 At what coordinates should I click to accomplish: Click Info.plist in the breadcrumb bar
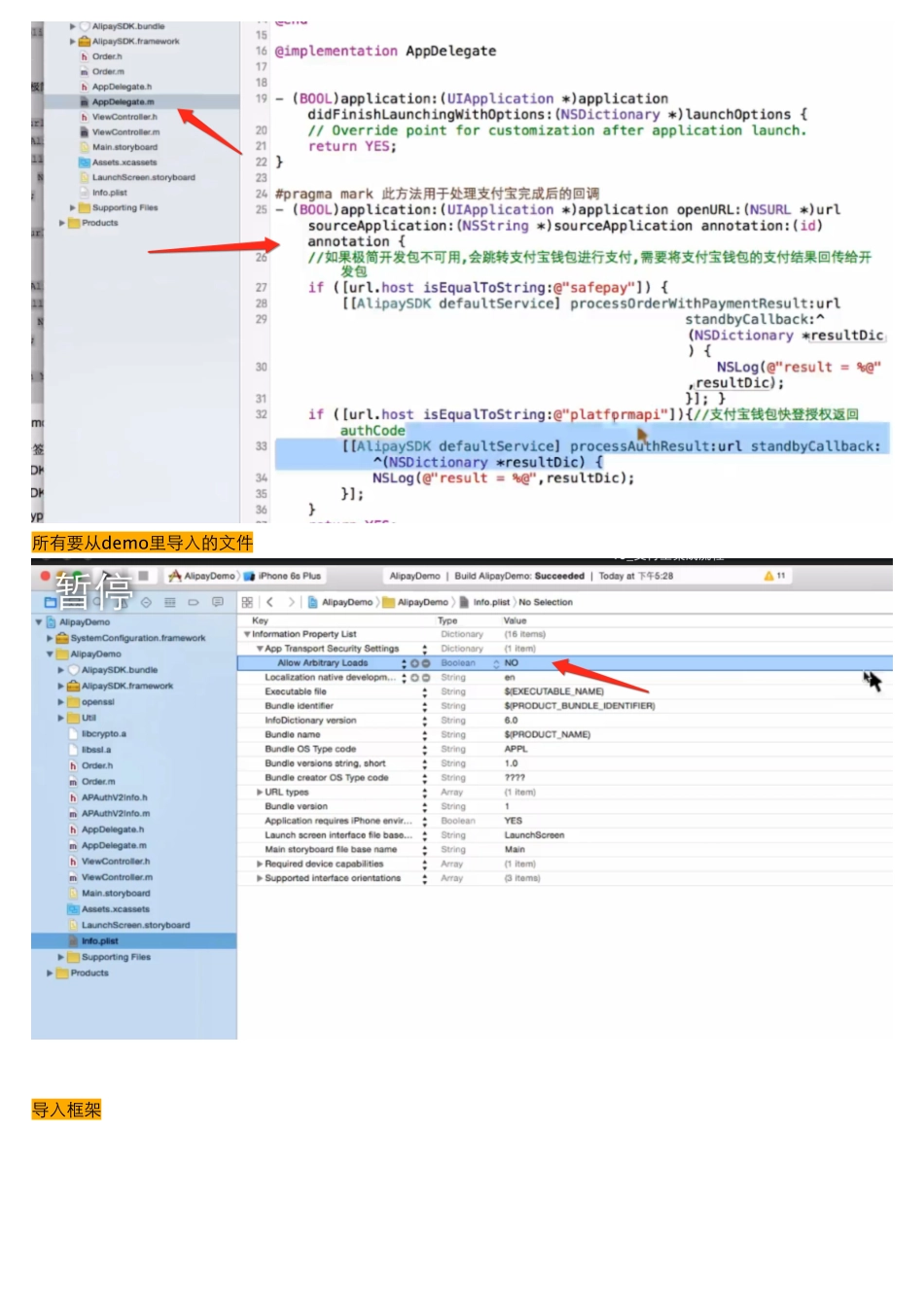pyautogui.click(x=491, y=603)
